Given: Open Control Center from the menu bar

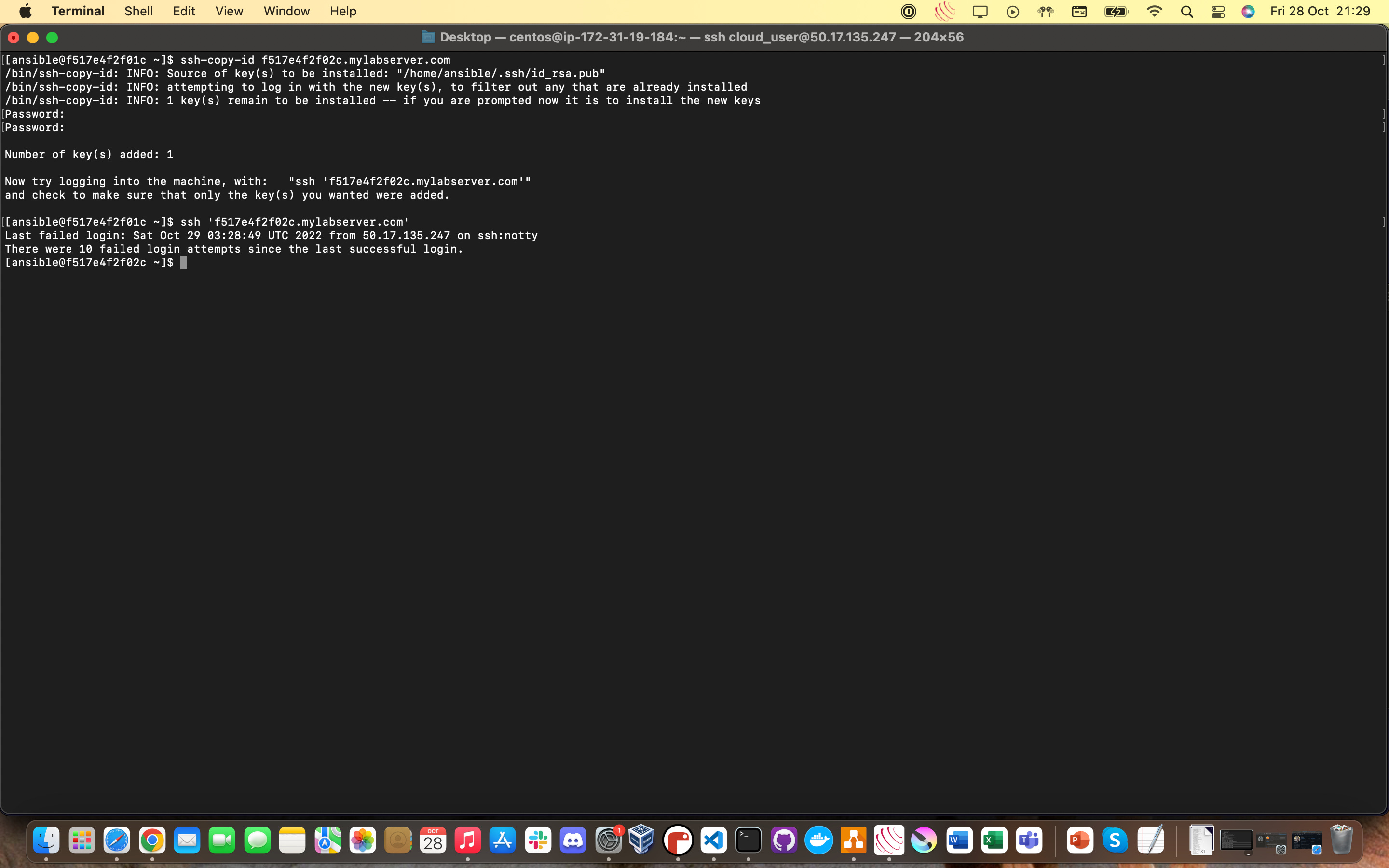Looking at the screenshot, I should pos(1218,11).
